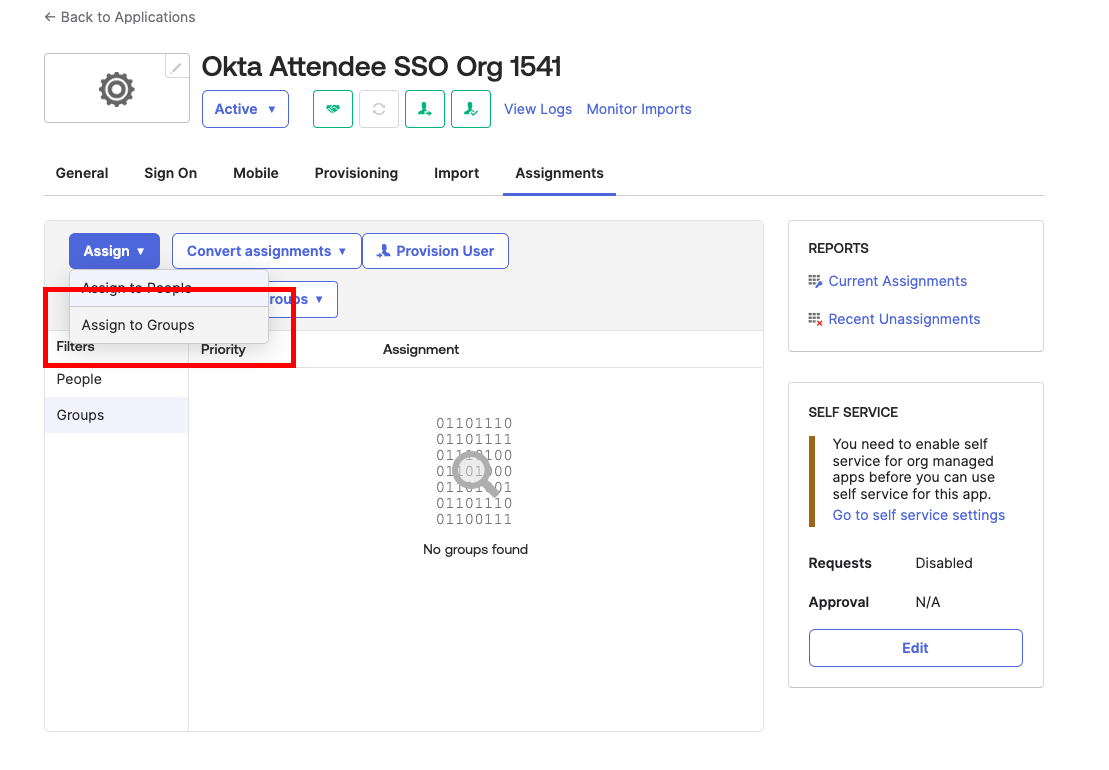
Task: Click the N/A Approval value
Action: click(x=928, y=602)
